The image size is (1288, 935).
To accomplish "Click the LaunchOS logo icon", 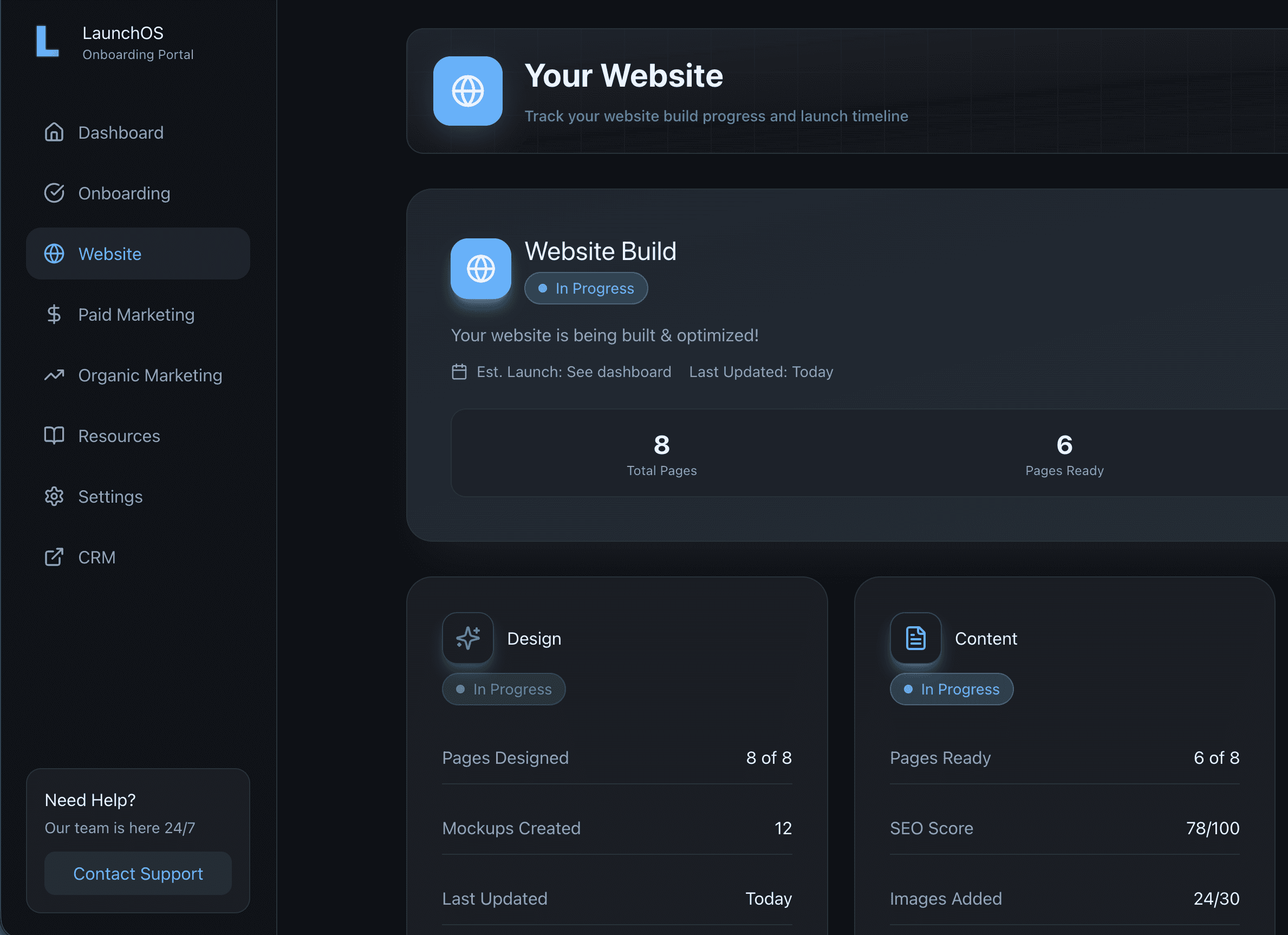I will tap(48, 42).
